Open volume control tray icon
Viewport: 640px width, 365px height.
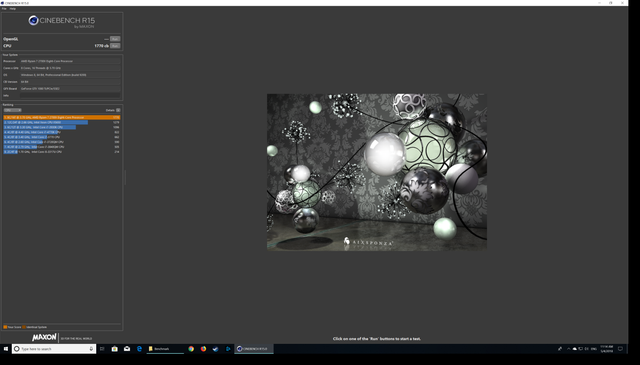click(x=587, y=349)
